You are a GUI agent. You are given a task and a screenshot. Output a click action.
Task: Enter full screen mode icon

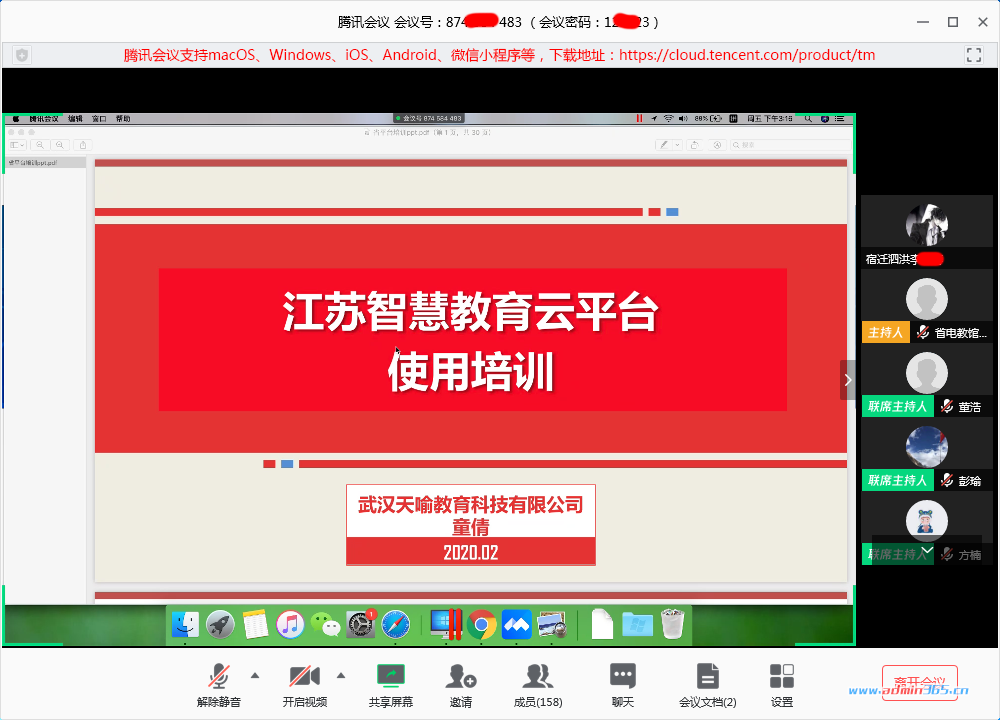974,55
